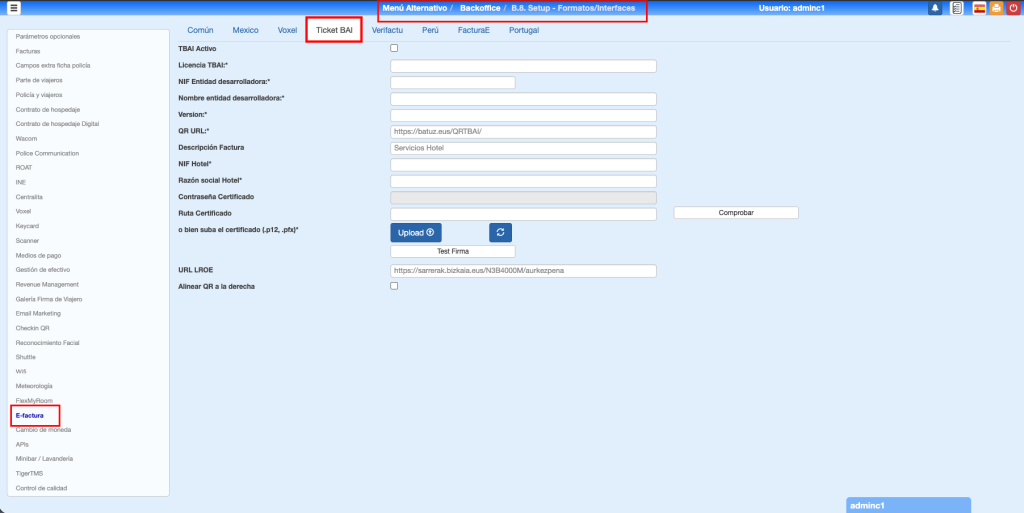Switch to the Verifactu tab
The height and width of the screenshot is (513, 1024).
point(387,31)
